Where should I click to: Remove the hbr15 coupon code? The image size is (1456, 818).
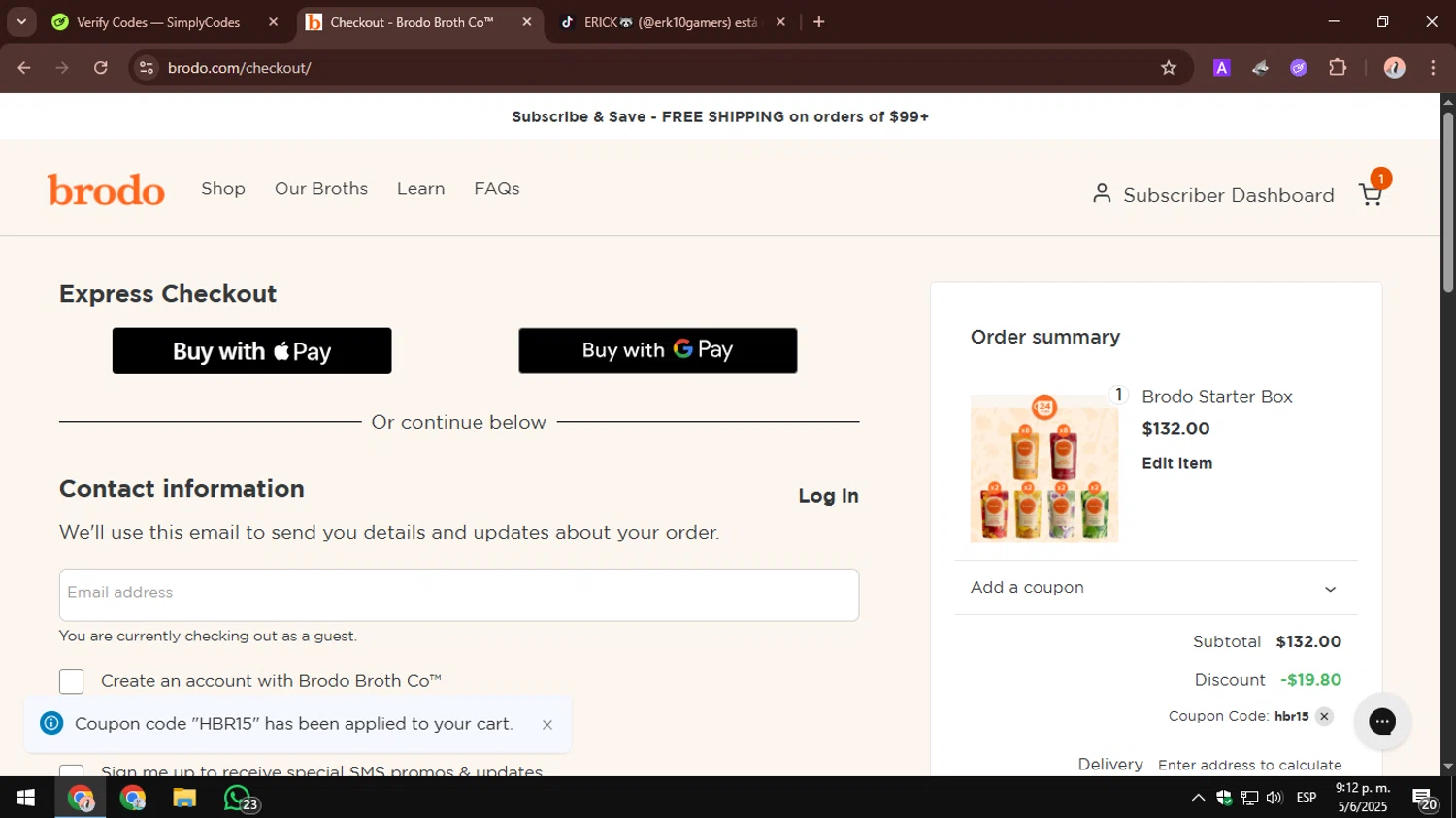pyautogui.click(x=1324, y=716)
